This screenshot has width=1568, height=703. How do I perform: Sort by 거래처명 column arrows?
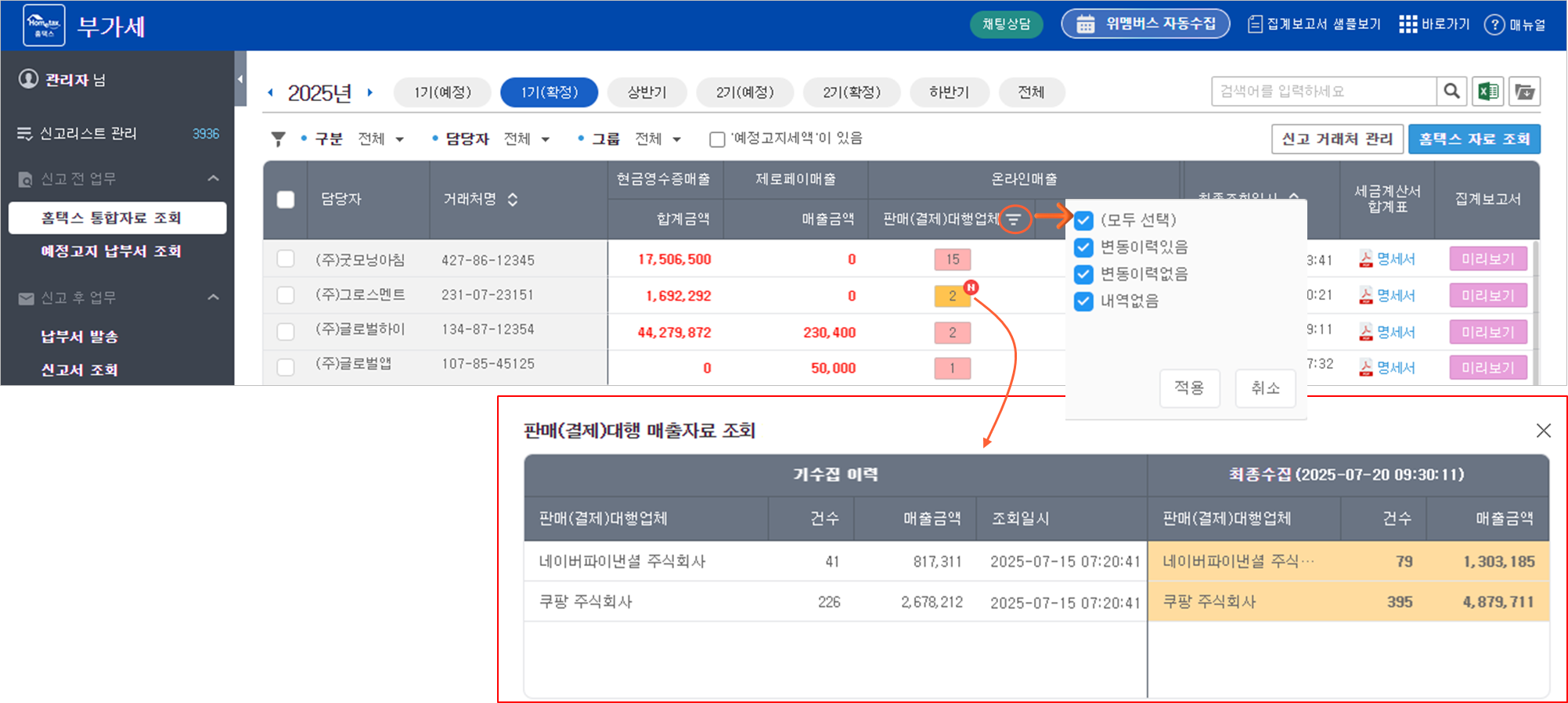513,199
